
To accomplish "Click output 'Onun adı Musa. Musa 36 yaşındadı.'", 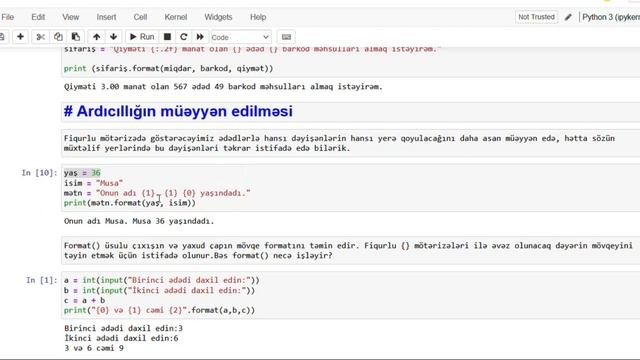I will click(x=139, y=221).
